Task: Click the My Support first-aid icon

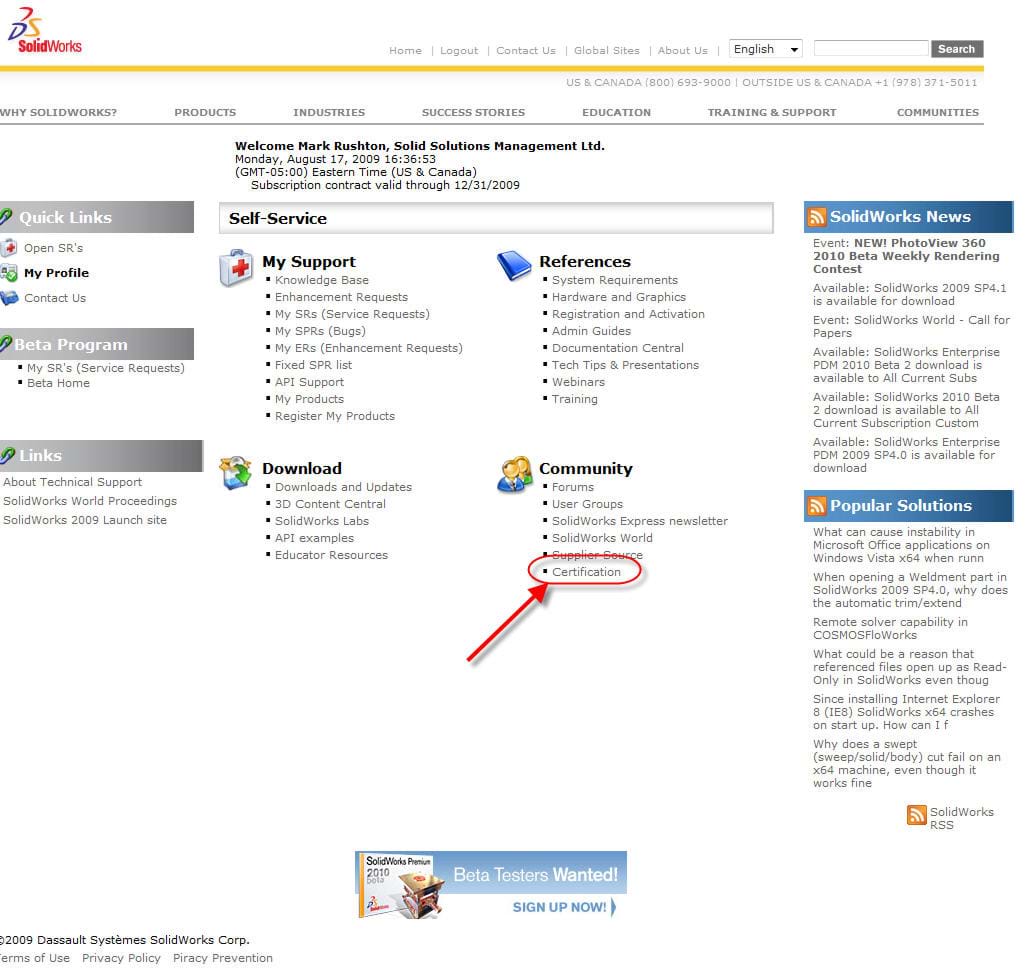Action: coord(236,268)
